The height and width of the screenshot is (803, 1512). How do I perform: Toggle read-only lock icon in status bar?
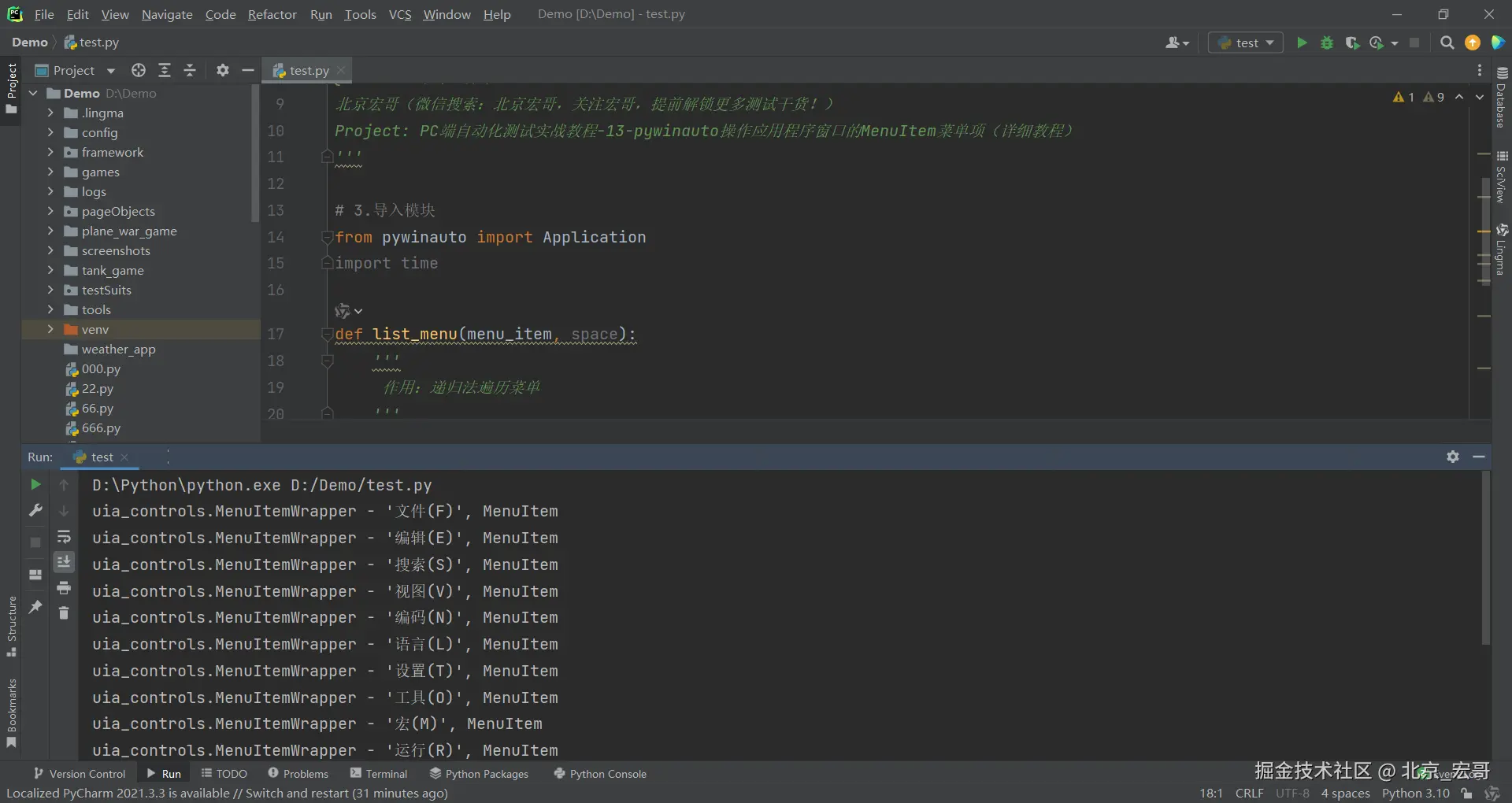click(1466, 793)
